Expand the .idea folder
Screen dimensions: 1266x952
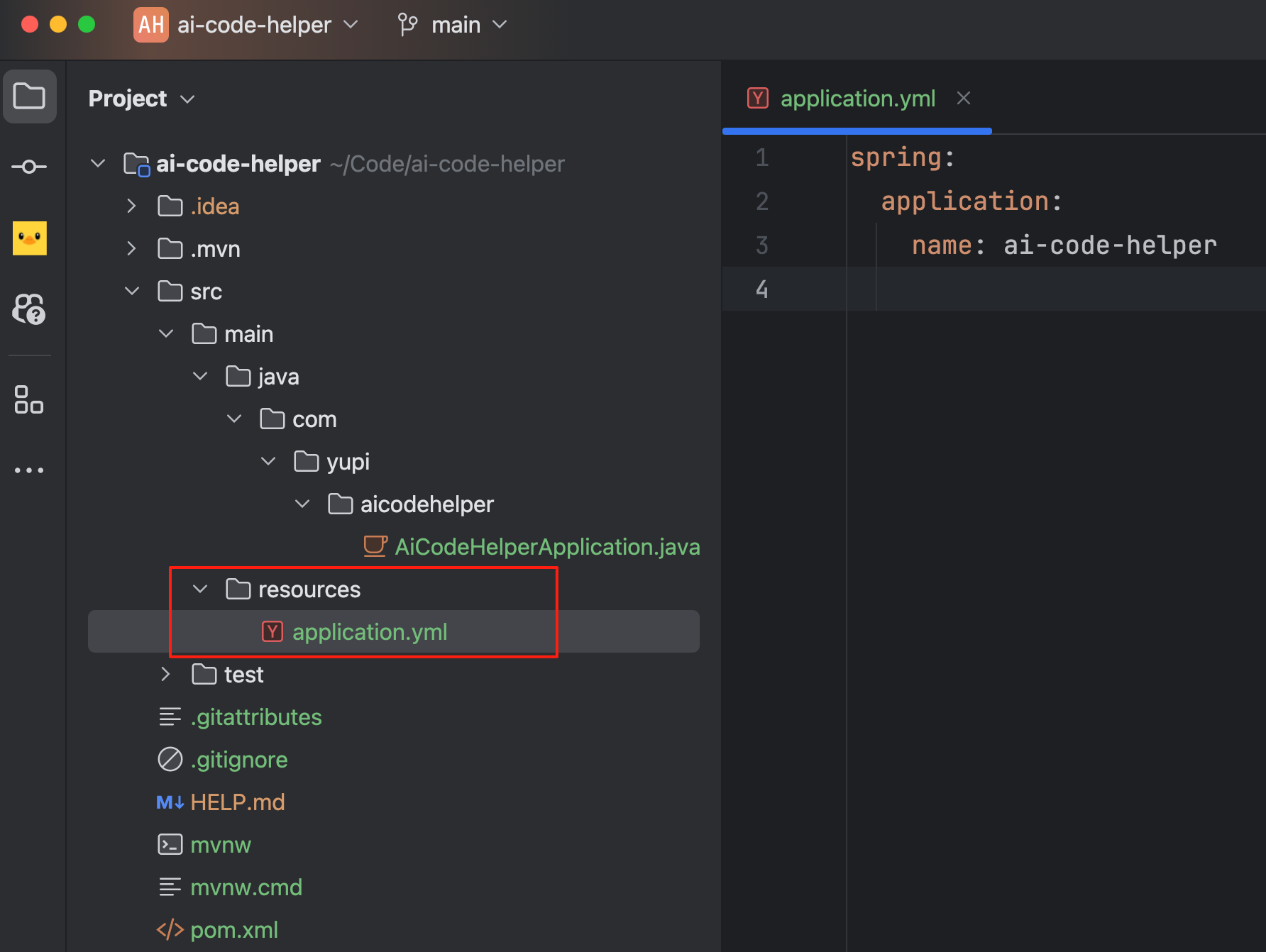pyautogui.click(x=131, y=206)
